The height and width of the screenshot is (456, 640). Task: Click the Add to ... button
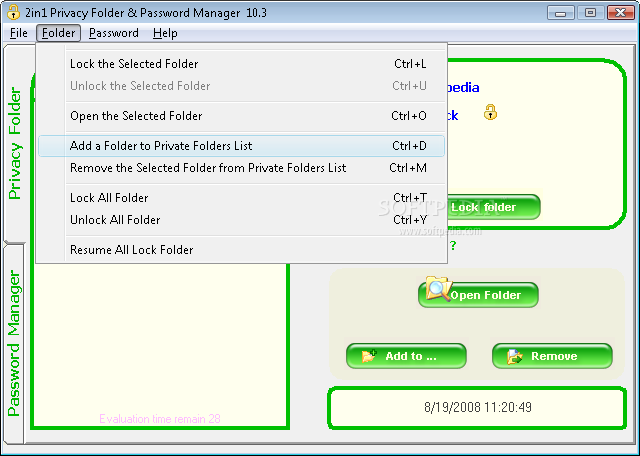click(406, 356)
